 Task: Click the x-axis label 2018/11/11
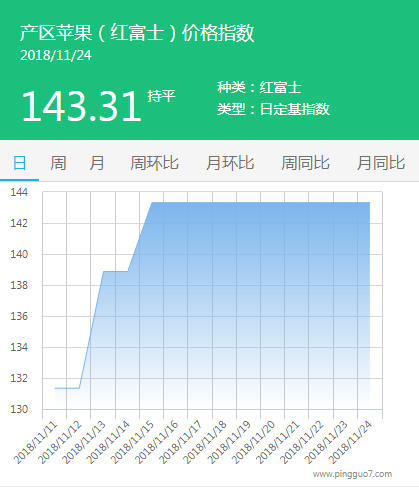coord(35,443)
